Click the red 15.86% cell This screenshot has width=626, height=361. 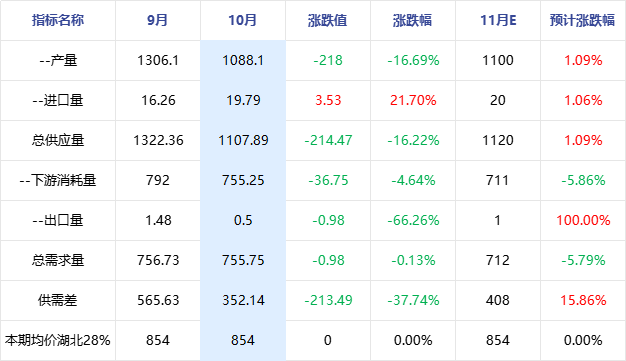[x=583, y=300]
